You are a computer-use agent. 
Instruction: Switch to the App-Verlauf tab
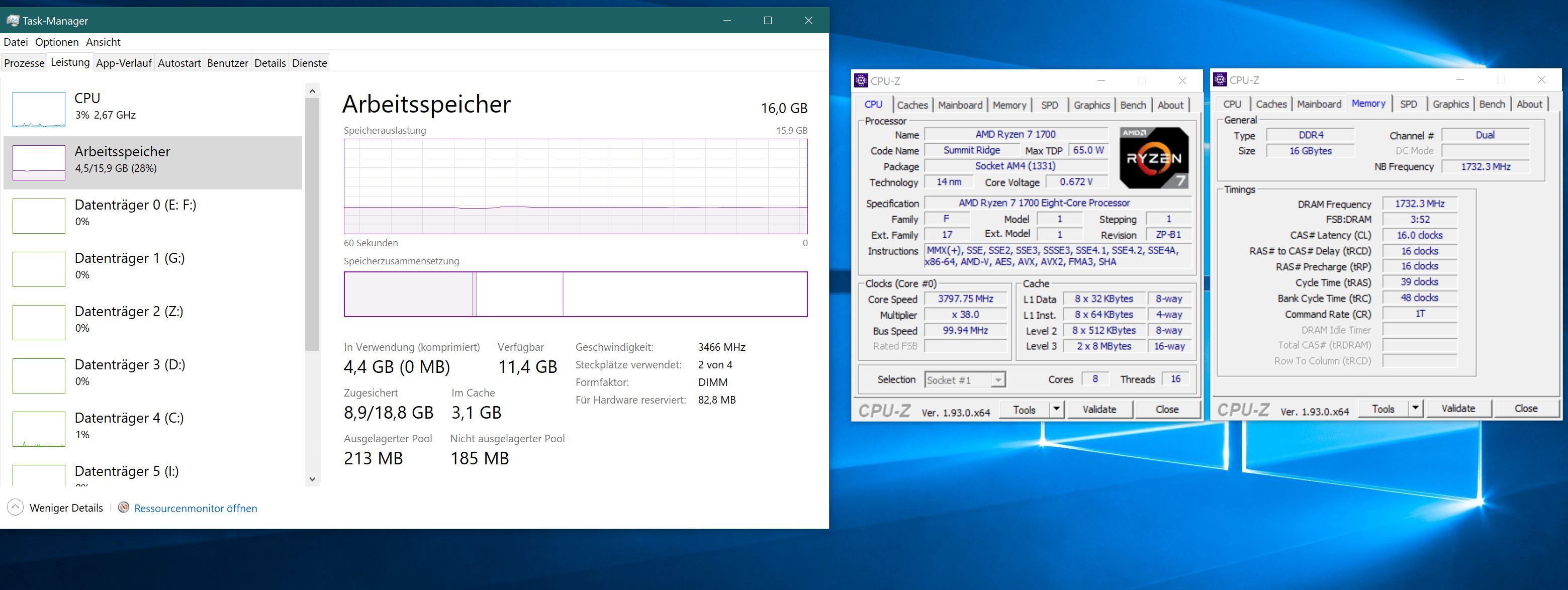(124, 63)
